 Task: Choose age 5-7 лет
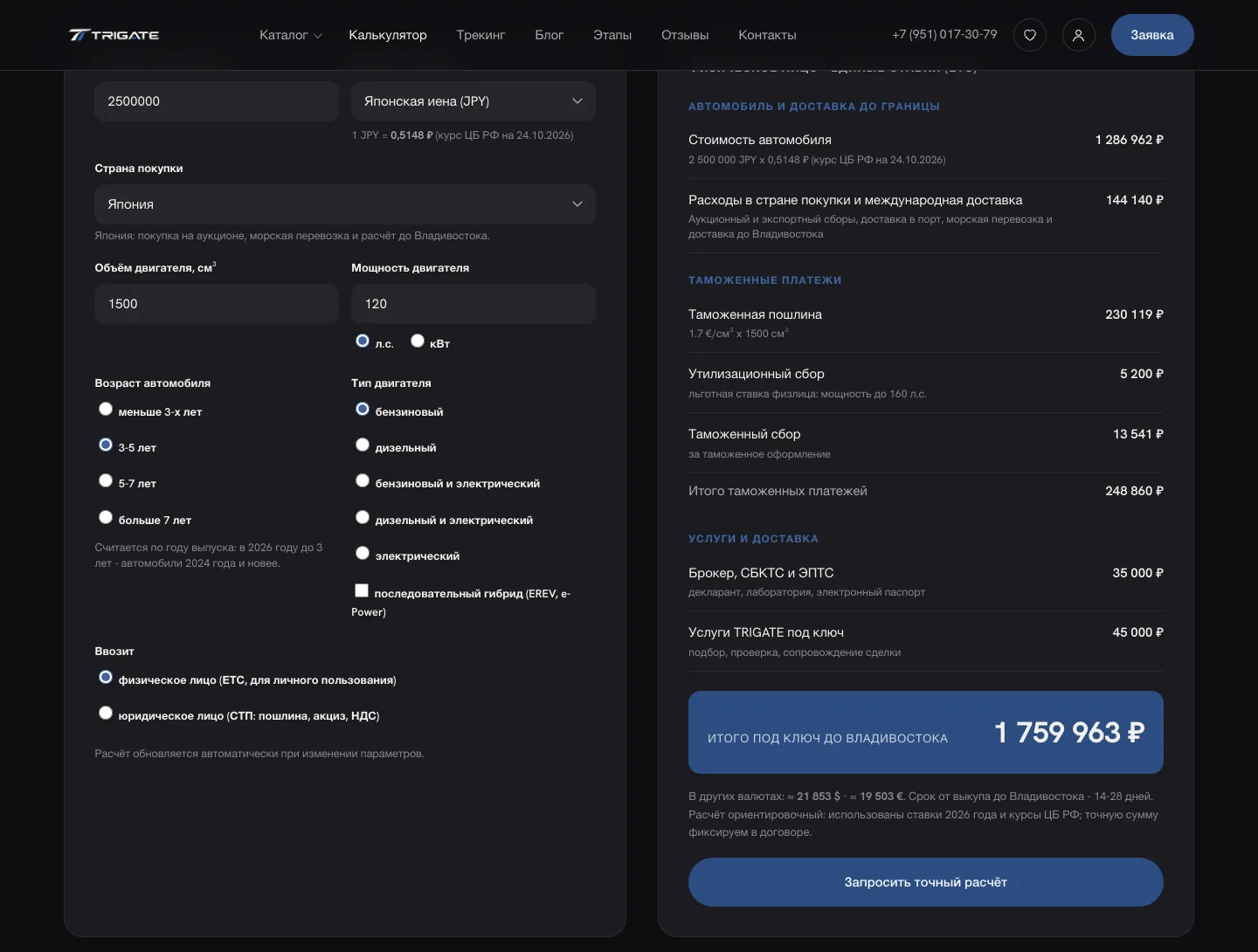(106, 480)
